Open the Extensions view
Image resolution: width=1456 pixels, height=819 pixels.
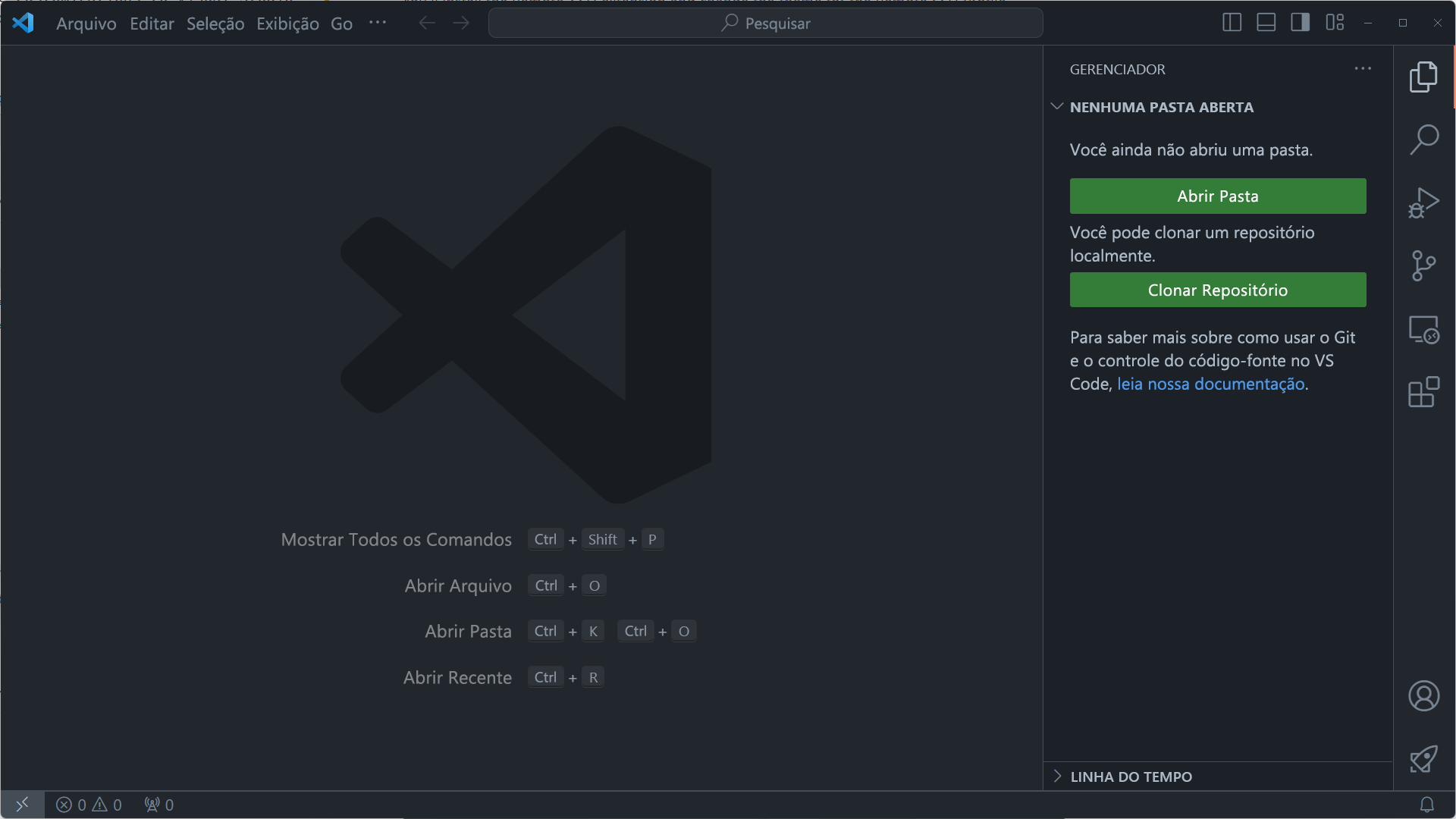coord(1425,392)
